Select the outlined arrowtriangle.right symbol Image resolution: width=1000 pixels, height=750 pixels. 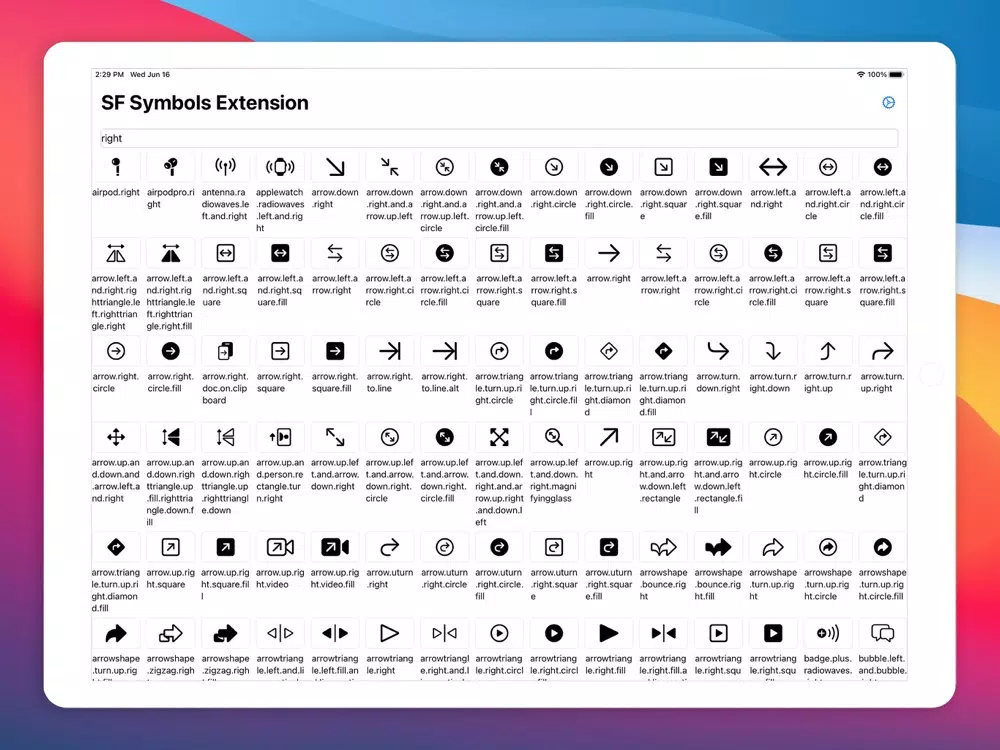(390, 633)
